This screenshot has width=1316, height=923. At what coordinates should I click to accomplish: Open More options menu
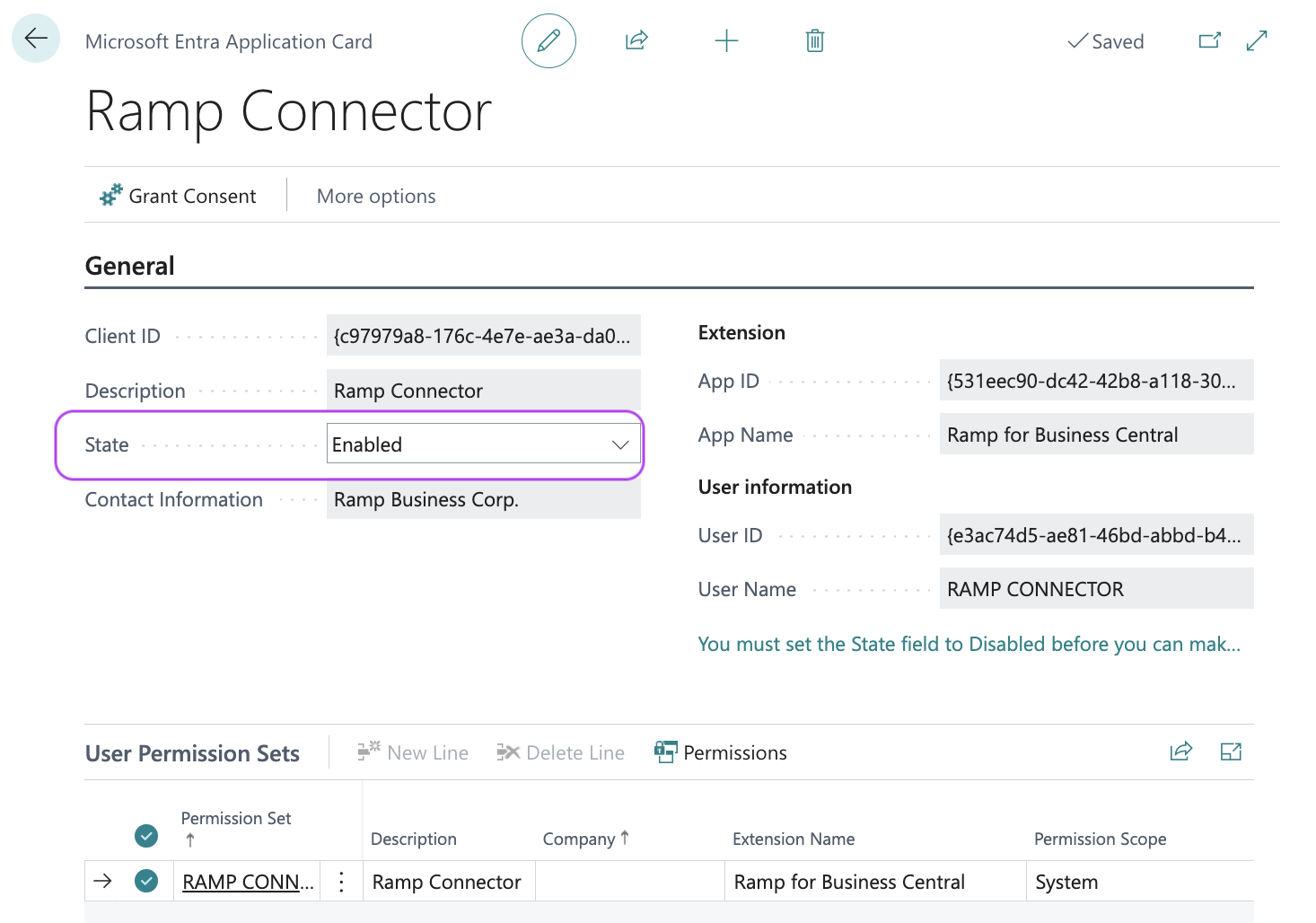(x=376, y=196)
